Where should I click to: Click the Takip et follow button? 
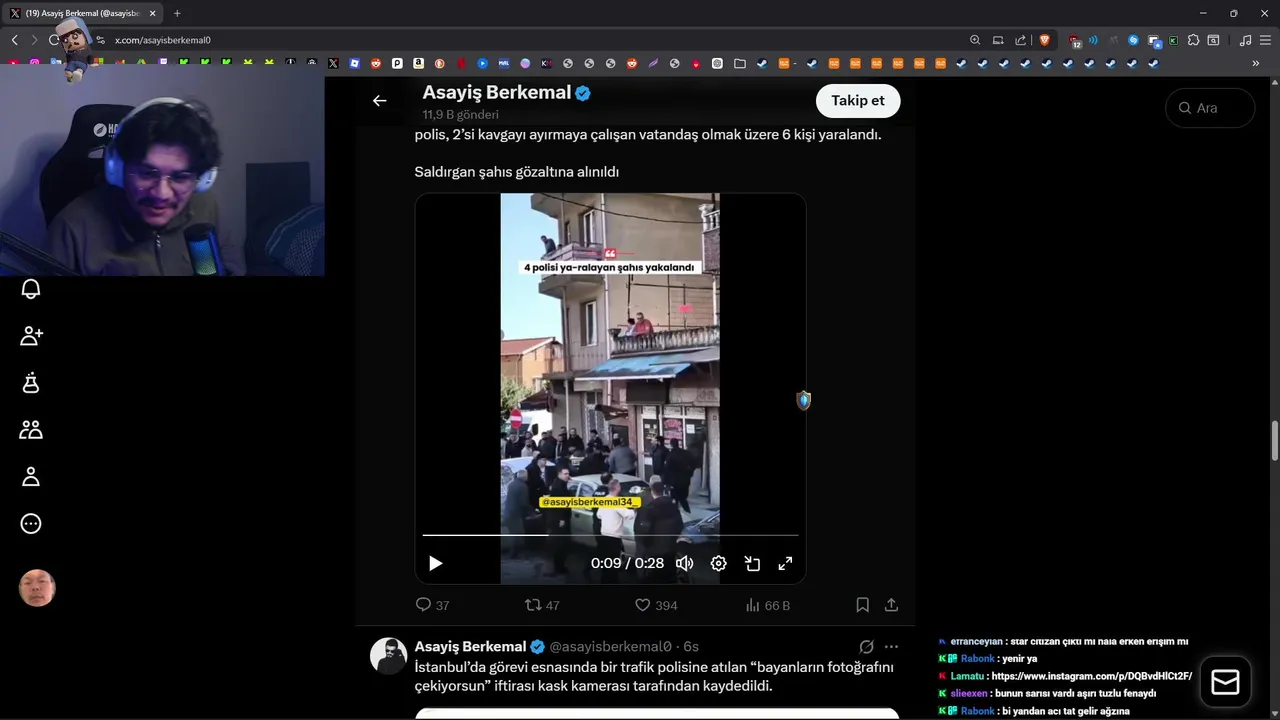click(858, 100)
